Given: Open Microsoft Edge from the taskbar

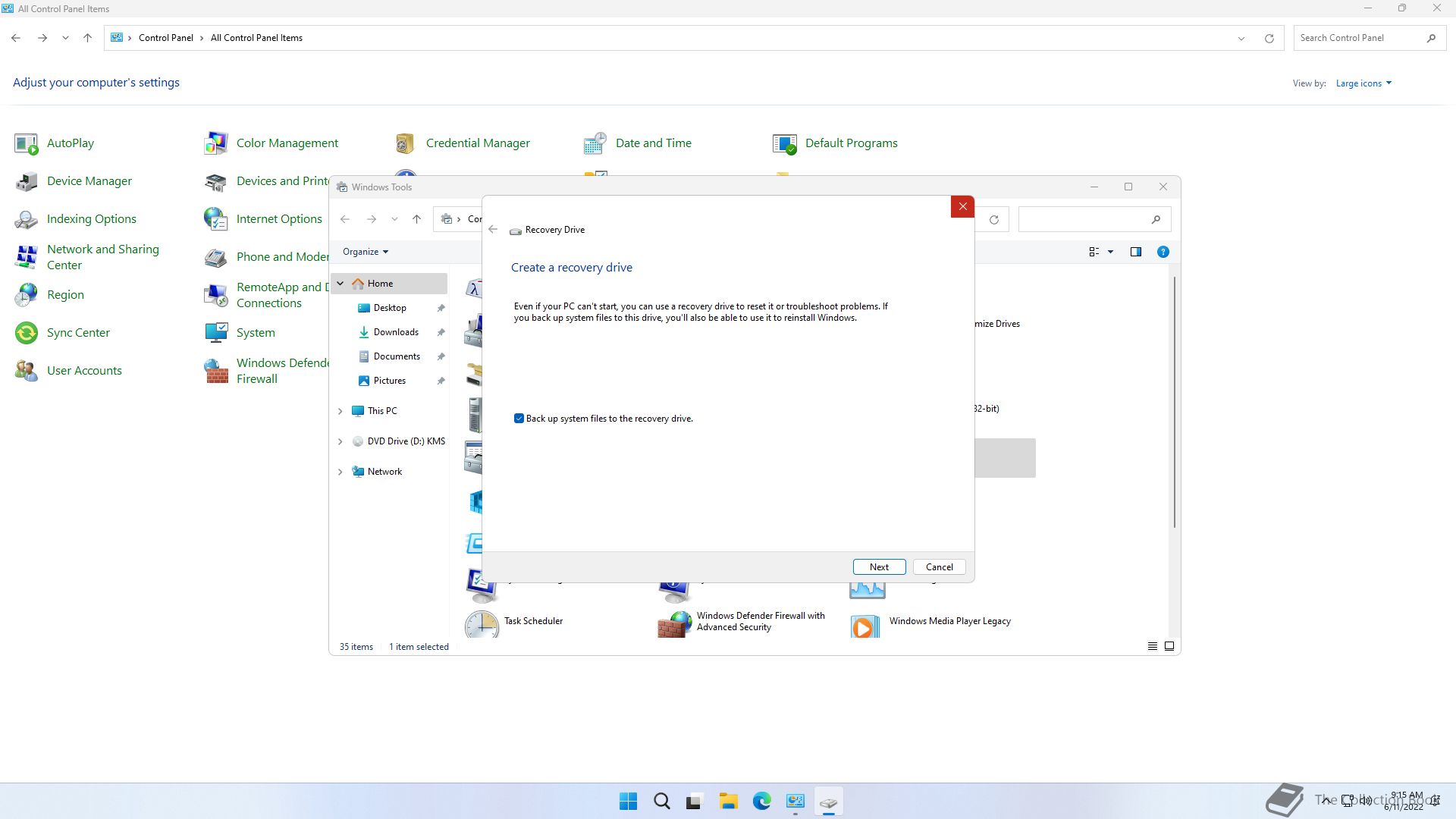Looking at the screenshot, I should tap(761, 802).
